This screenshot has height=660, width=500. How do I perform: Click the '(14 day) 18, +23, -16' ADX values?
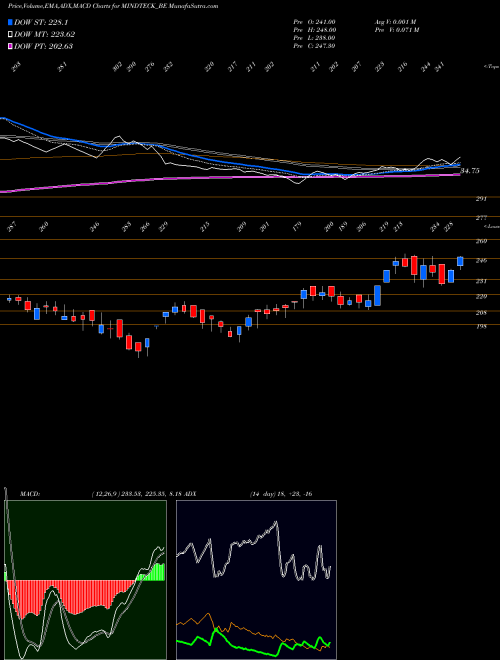click(x=281, y=494)
